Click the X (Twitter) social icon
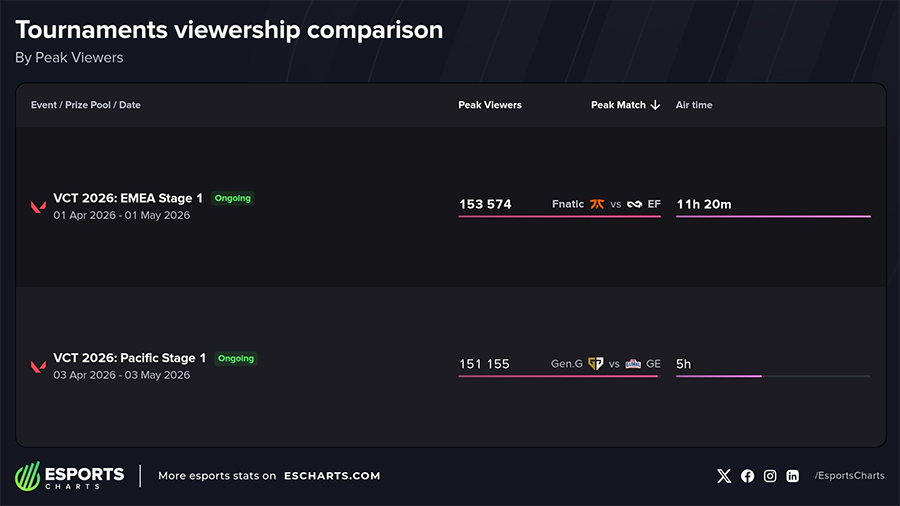This screenshot has width=900, height=506. [x=724, y=476]
